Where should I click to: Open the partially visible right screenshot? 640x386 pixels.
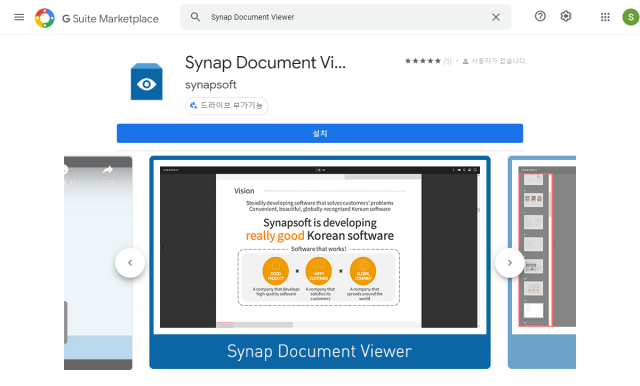542,262
